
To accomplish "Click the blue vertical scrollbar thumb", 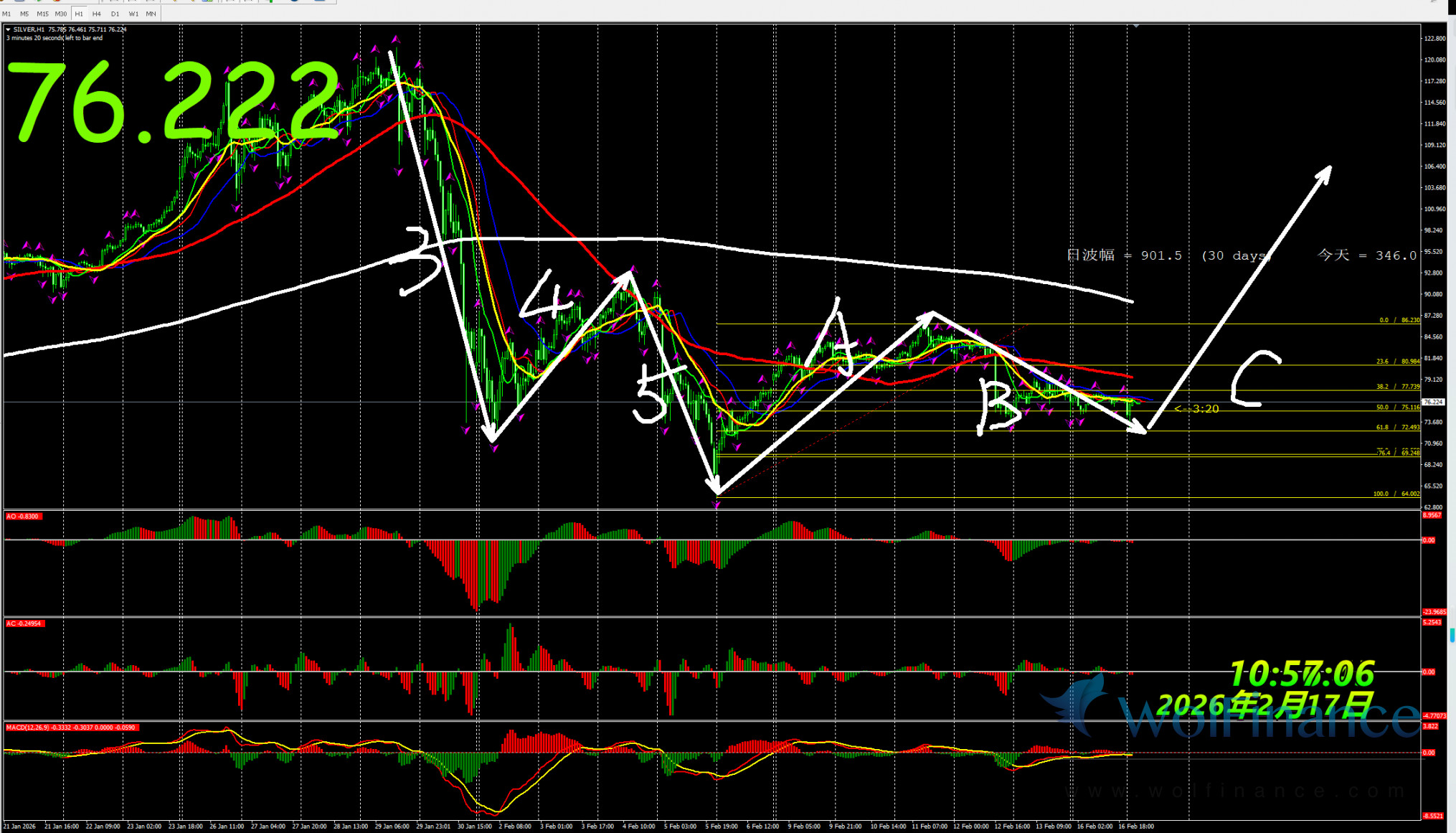I will (1452, 635).
